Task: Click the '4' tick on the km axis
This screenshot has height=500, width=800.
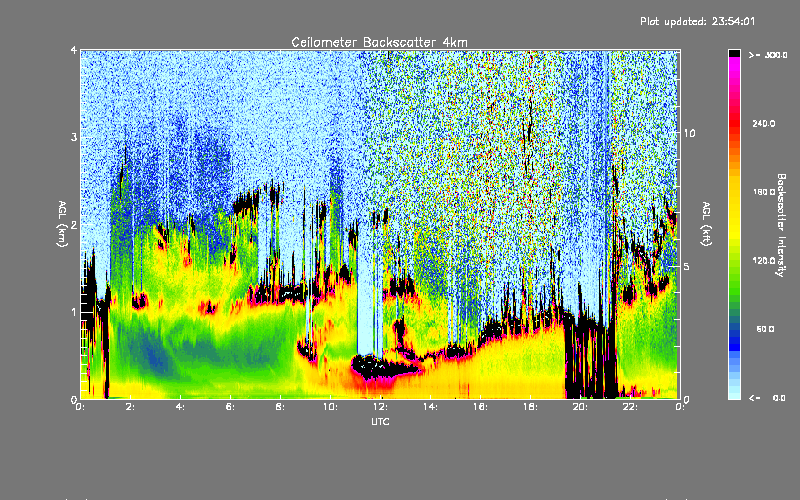Action: 74,51
